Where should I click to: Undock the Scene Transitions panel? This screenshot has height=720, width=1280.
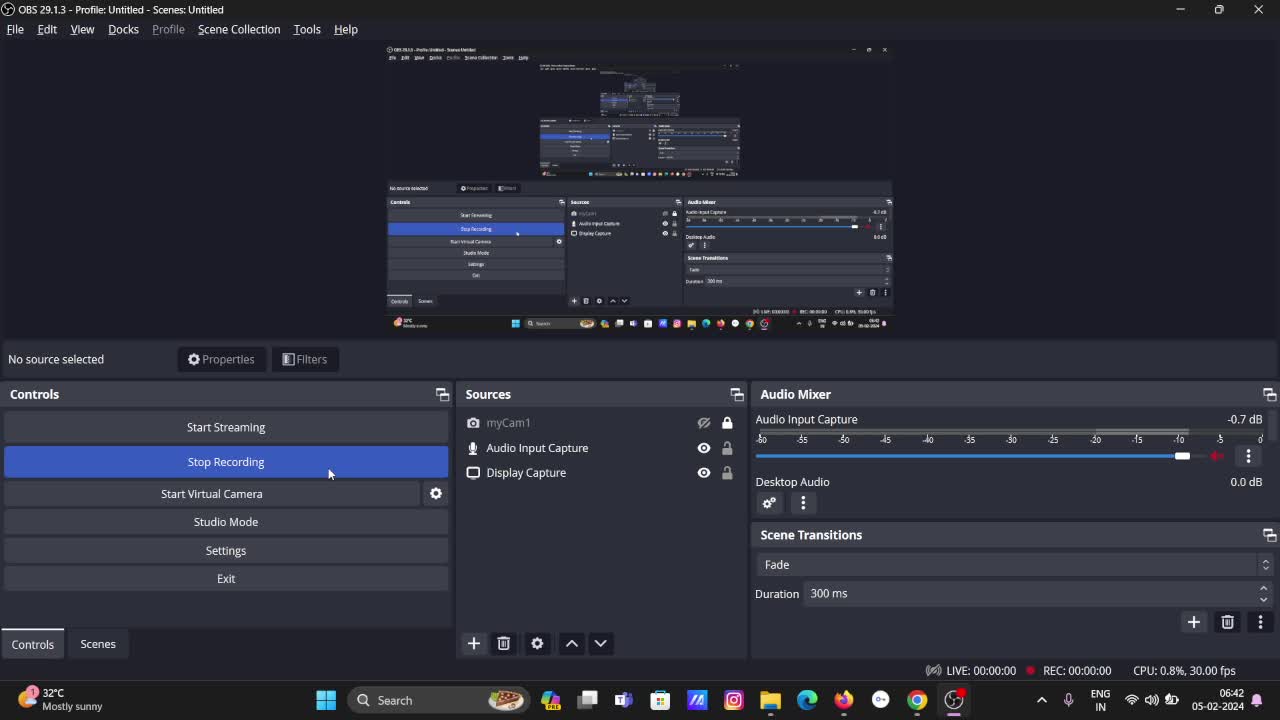click(1269, 535)
